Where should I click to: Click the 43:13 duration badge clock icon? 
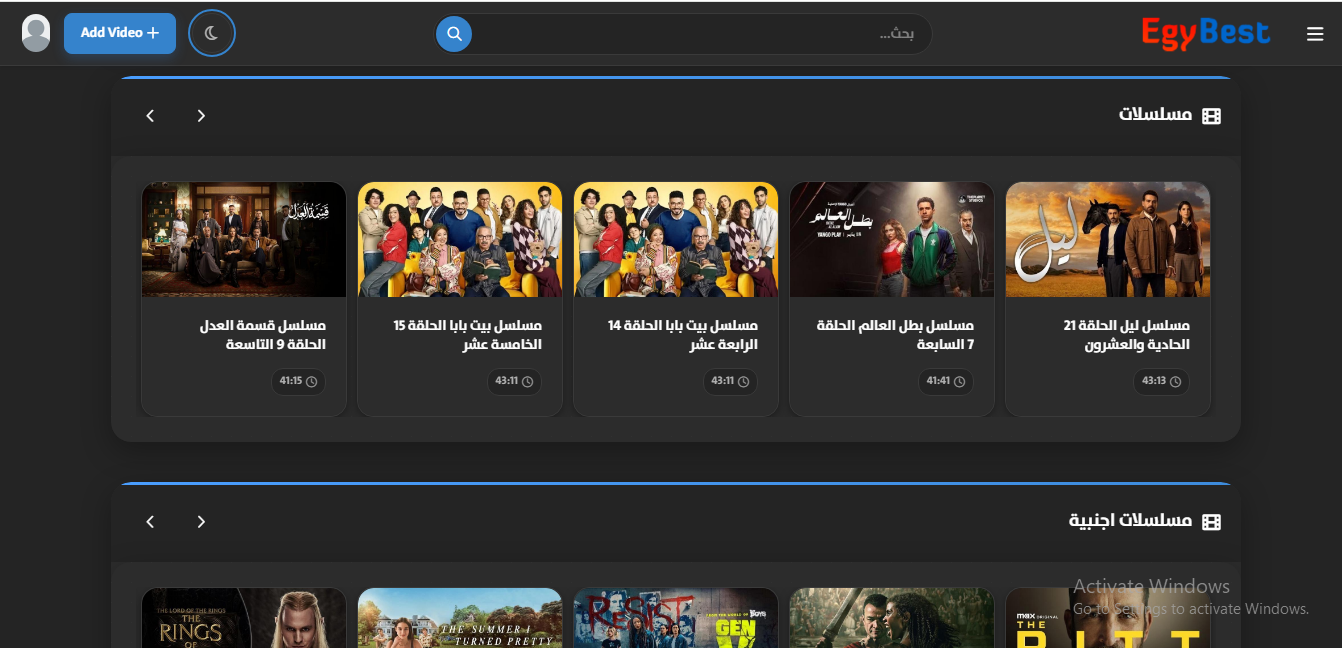(1175, 382)
